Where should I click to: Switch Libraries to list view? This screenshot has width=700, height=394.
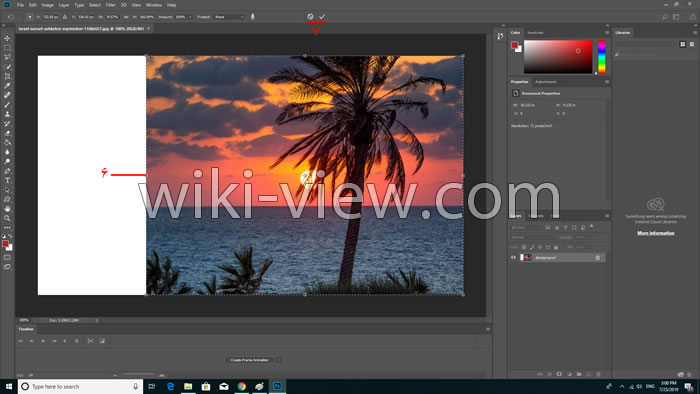(692, 44)
